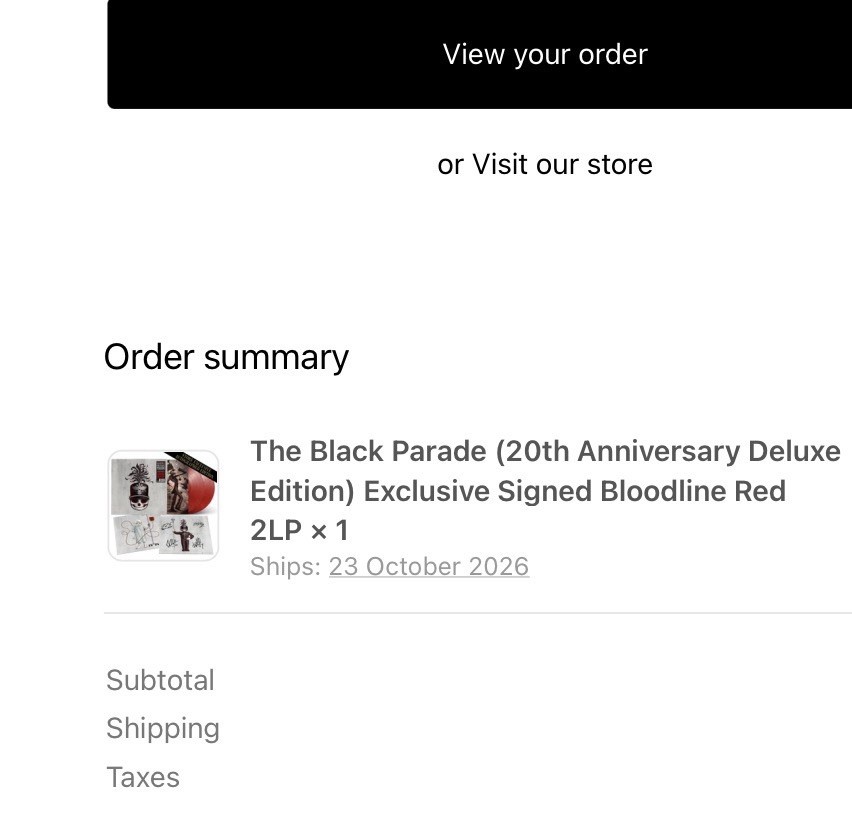Click the divider line below the order item
This screenshot has width=852, height=827.
pos(478,613)
